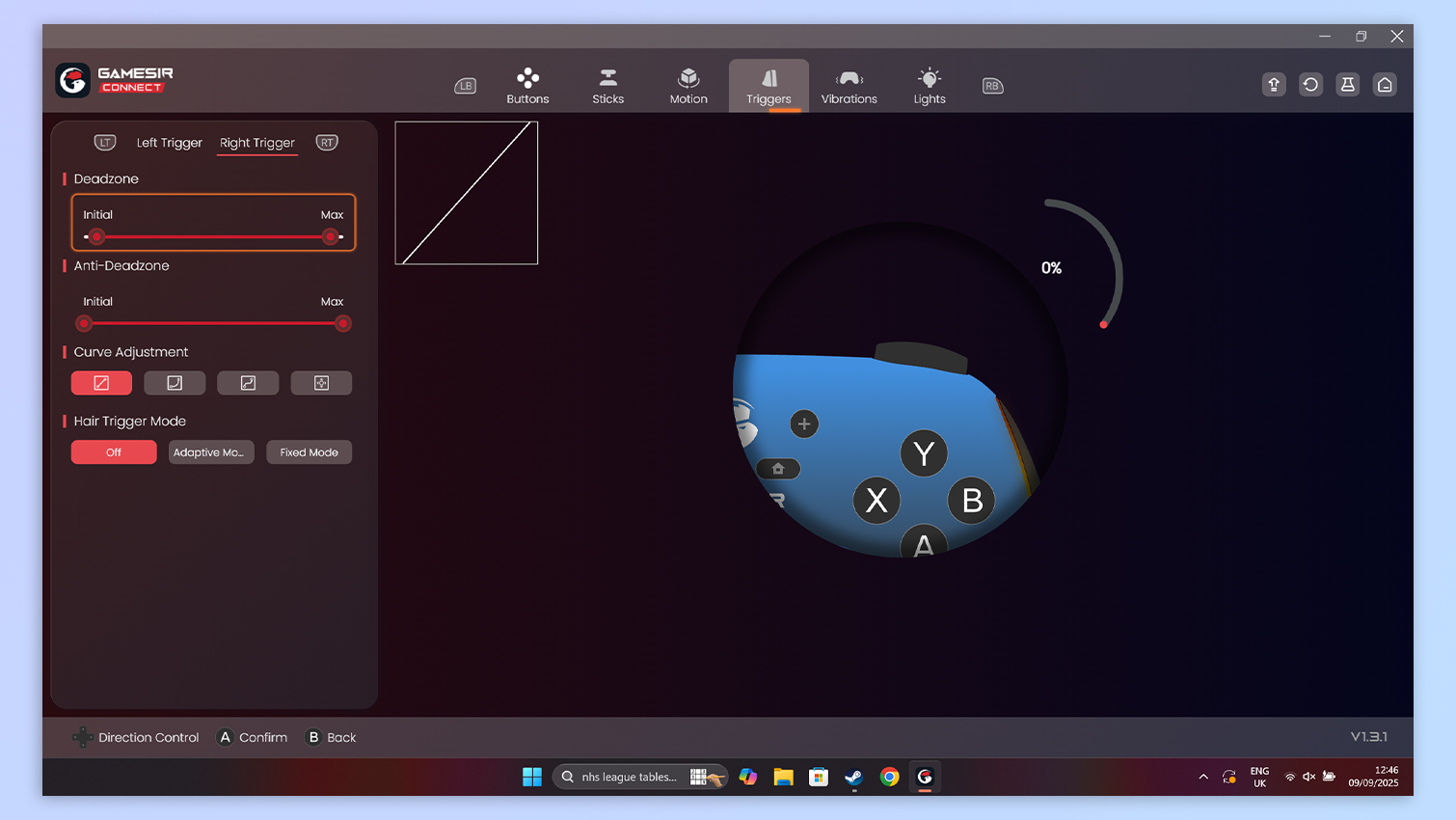
Task: Open Steam from the Windows taskbar
Action: click(x=853, y=777)
